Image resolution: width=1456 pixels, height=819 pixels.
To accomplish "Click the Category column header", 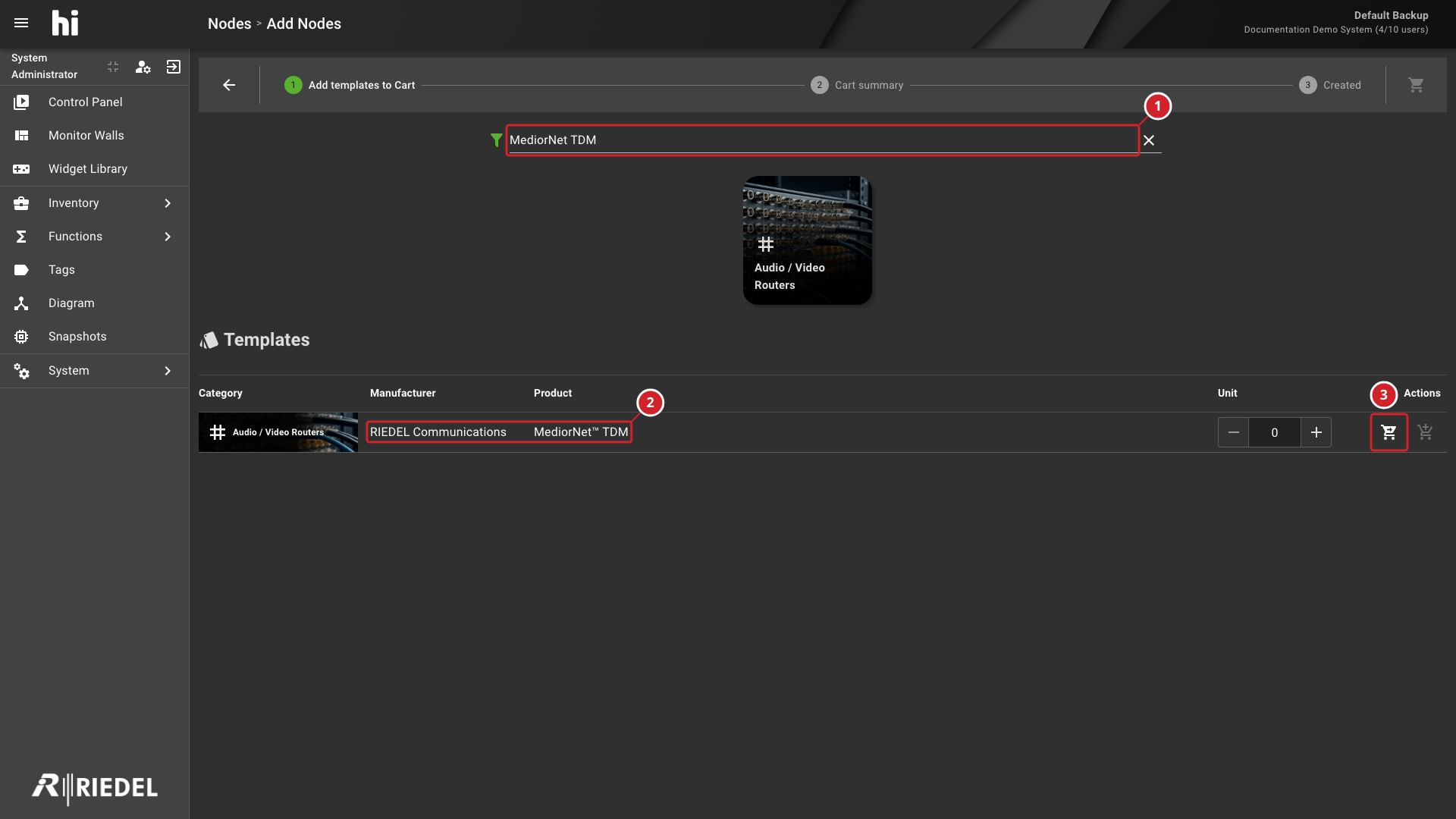I will (221, 393).
